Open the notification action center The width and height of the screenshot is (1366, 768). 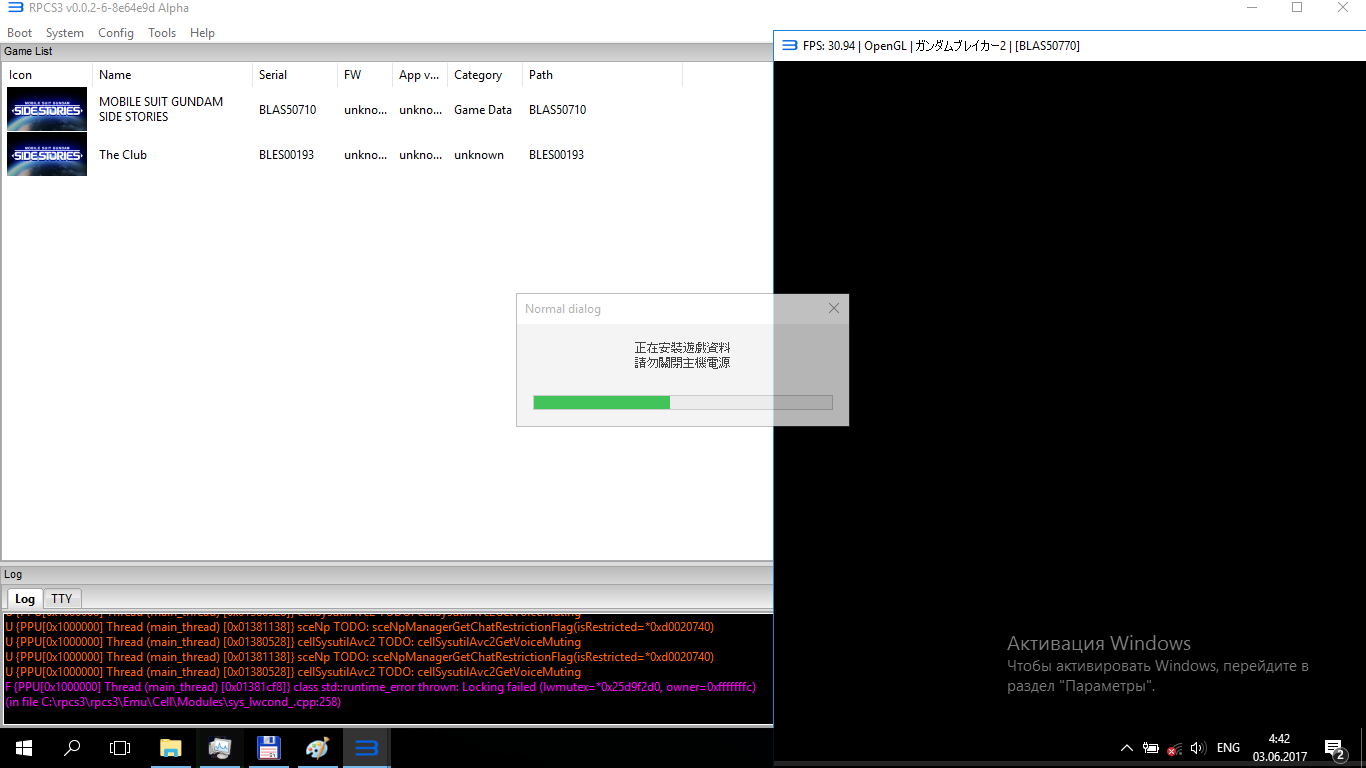[1334, 748]
